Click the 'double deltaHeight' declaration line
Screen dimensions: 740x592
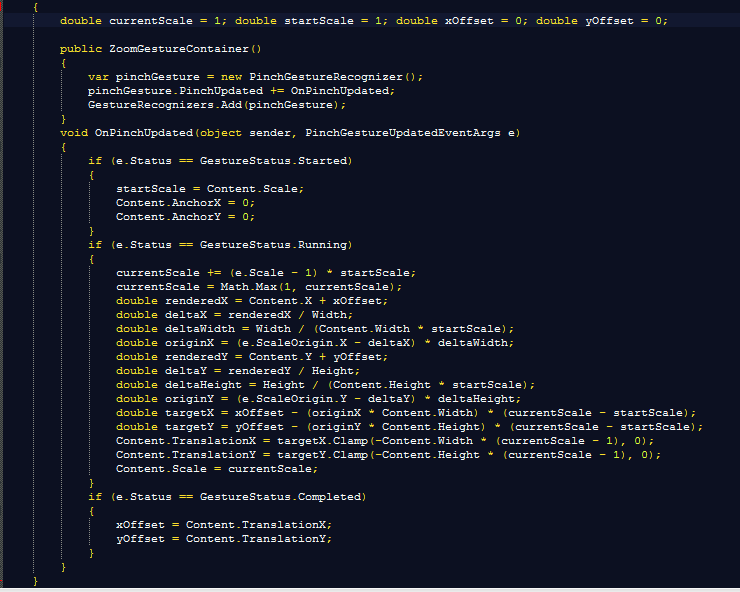[326, 385]
